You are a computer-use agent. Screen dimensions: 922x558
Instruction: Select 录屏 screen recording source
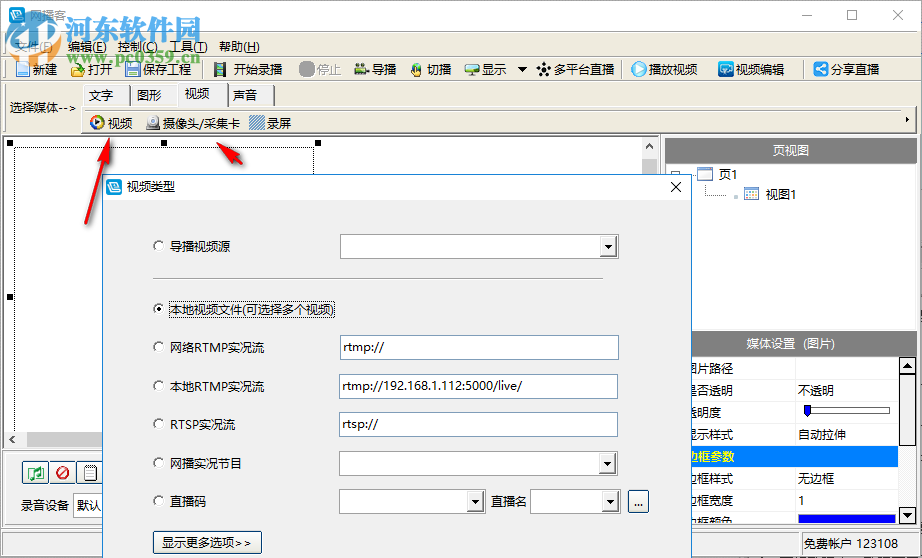point(270,123)
